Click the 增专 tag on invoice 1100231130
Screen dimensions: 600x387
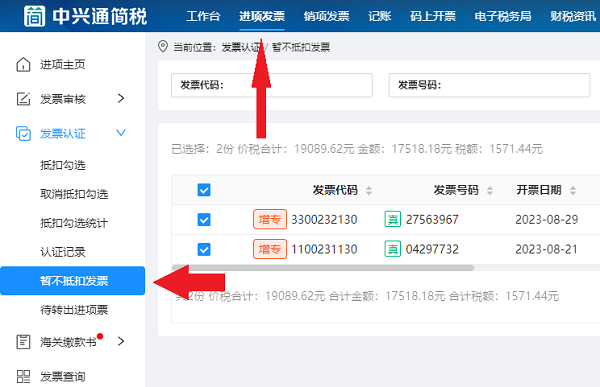coord(270,249)
